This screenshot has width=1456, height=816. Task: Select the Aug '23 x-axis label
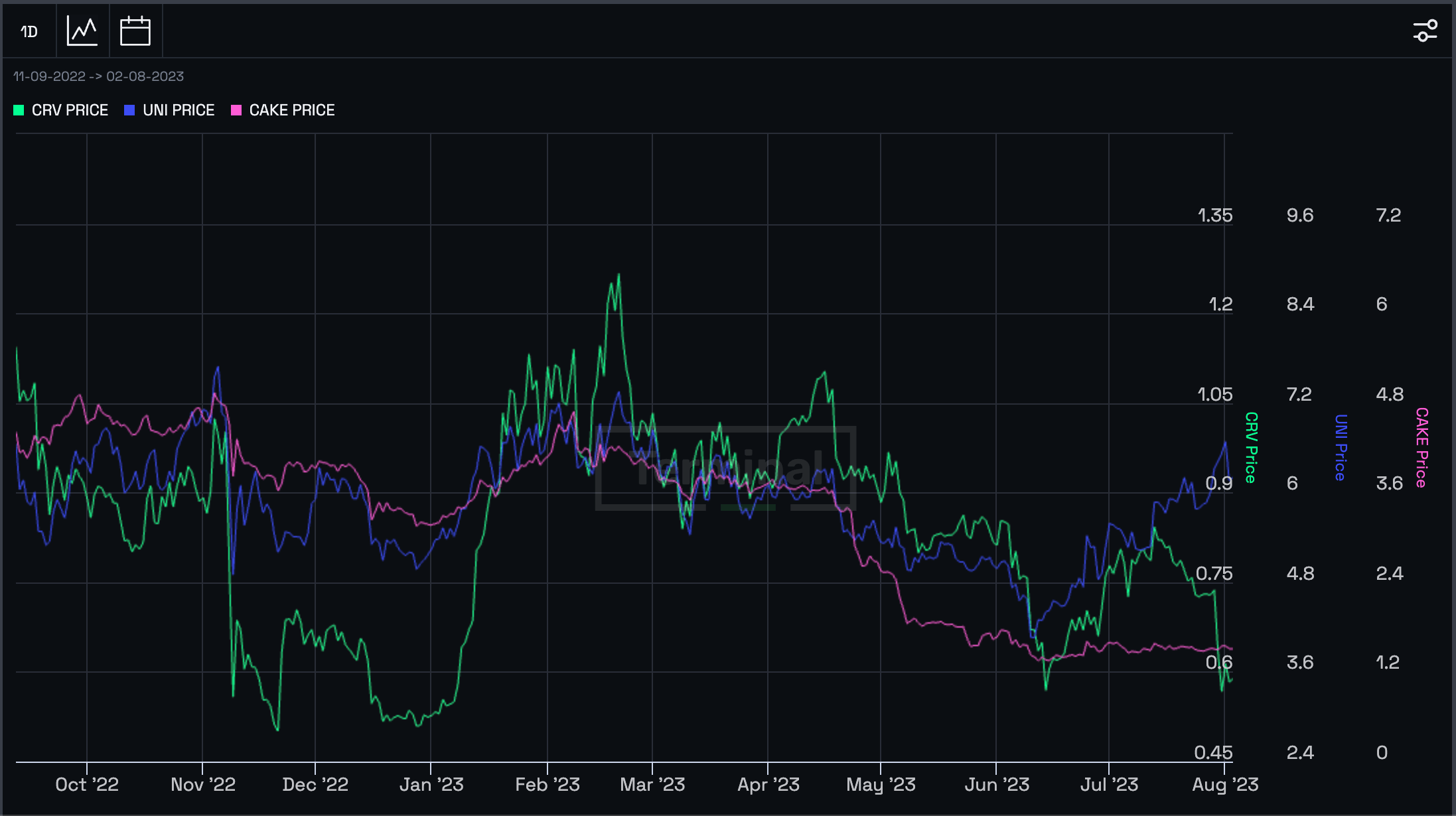pyautogui.click(x=1225, y=785)
